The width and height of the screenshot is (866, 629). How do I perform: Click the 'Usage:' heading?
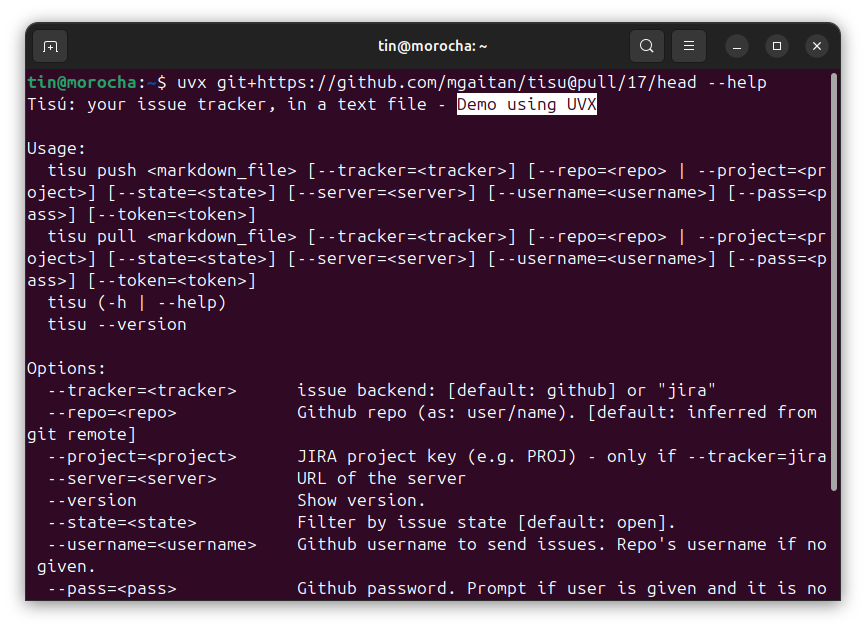pos(56,149)
